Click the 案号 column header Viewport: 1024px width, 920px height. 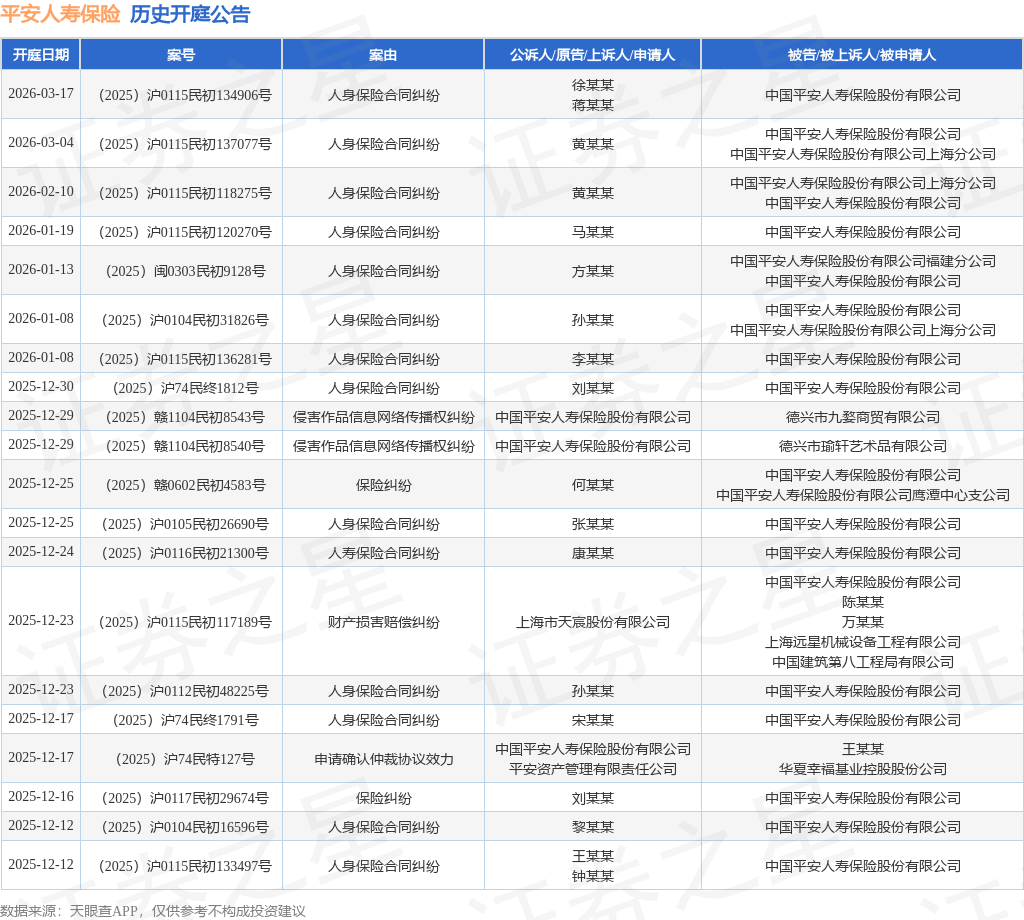click(x=181, y=55)
